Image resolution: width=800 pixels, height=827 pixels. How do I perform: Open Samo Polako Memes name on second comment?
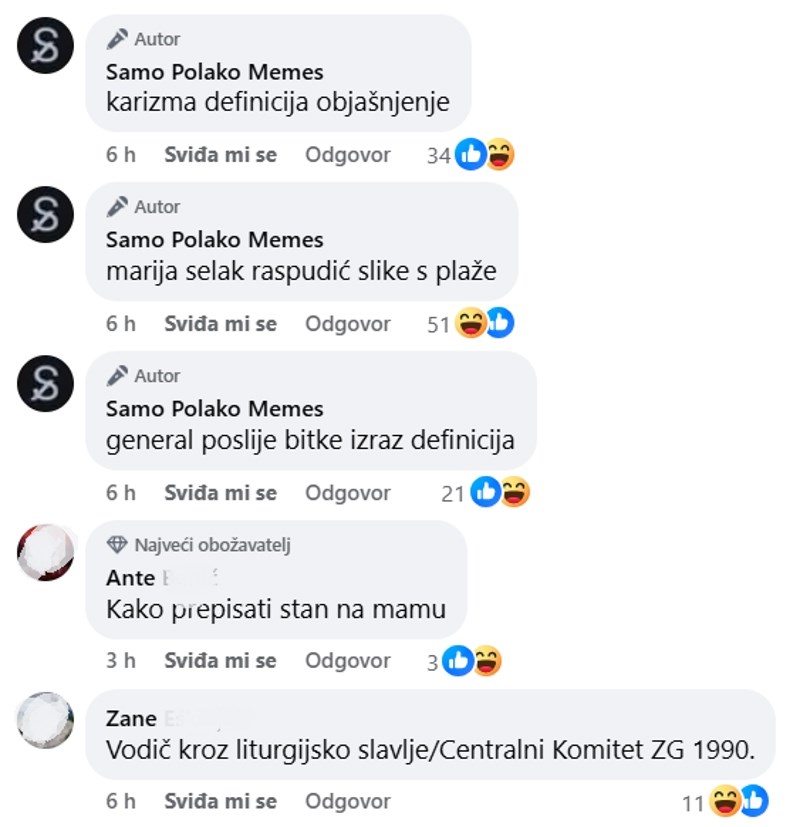(x=215, y=240)
